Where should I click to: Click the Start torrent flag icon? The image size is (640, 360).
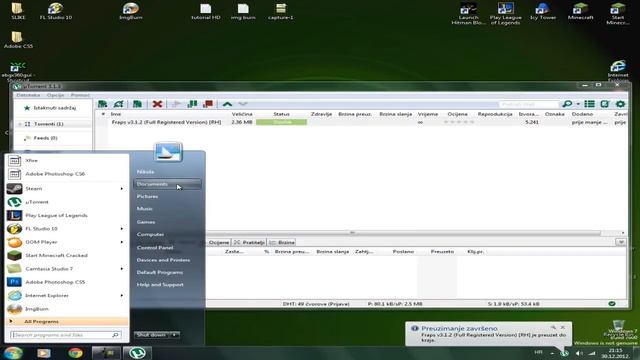176,104
